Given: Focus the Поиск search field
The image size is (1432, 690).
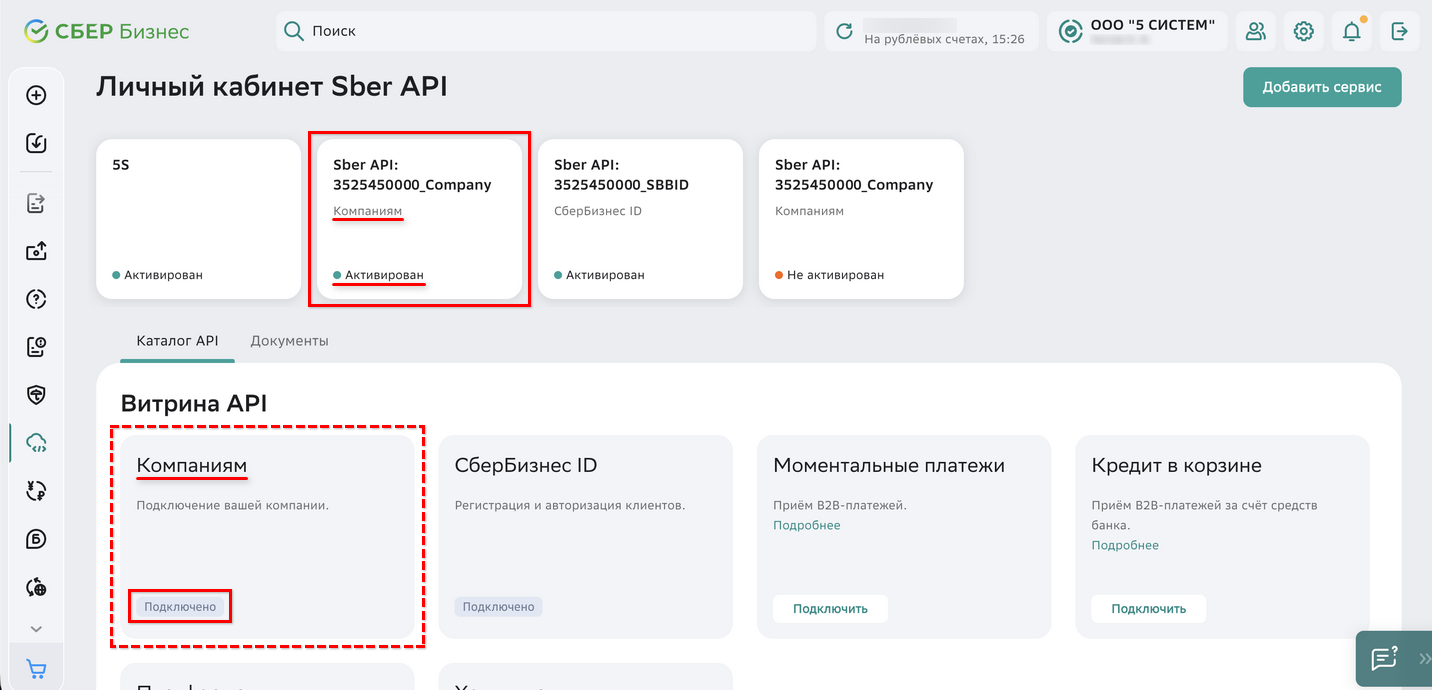Looking at the screenshot, I should click(546, 31).
